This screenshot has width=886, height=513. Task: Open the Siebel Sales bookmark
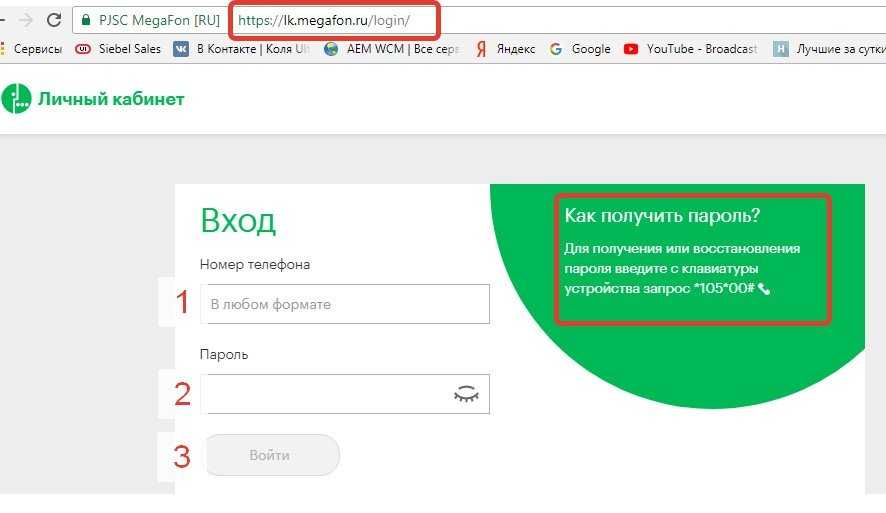point(116,48)
